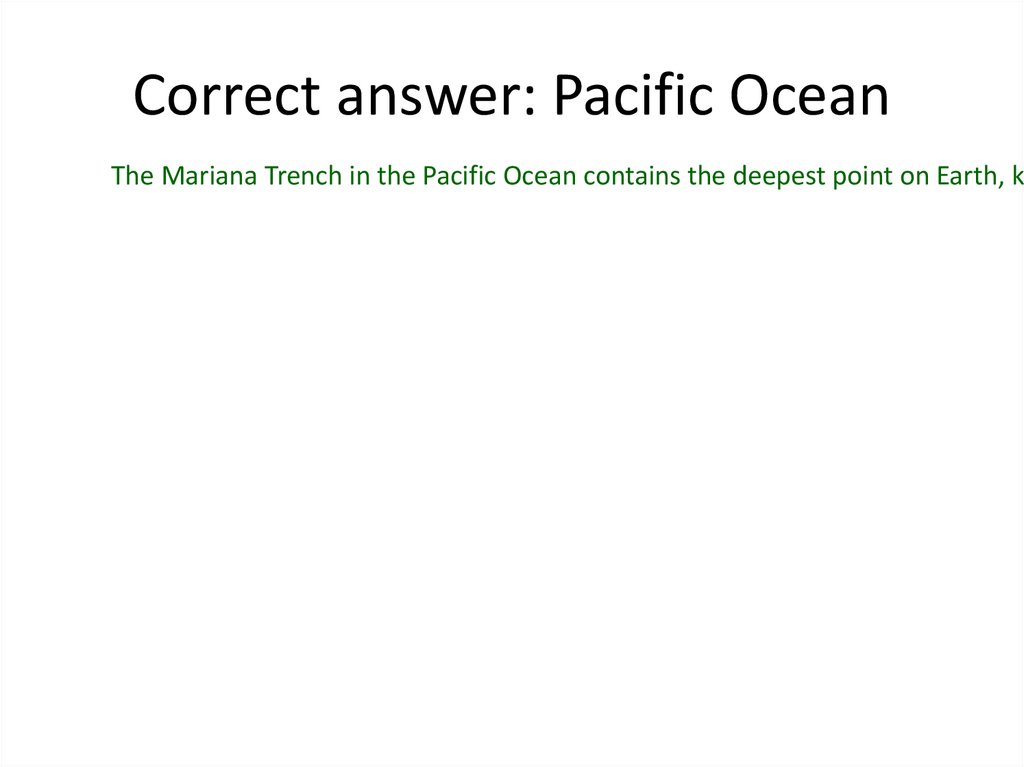
Task: Click the word "Trench" in the green text
Action: 282,177
